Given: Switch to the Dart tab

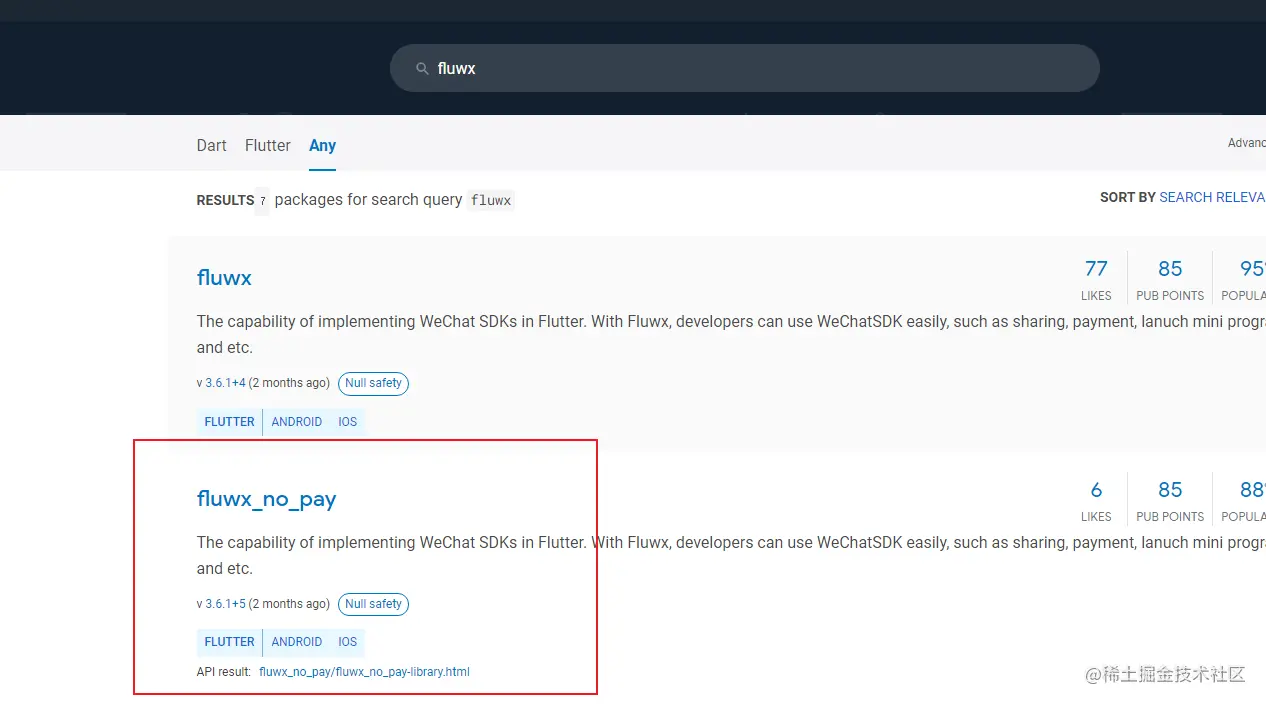Looking at the screenshot, I should [x=211, y=145].
